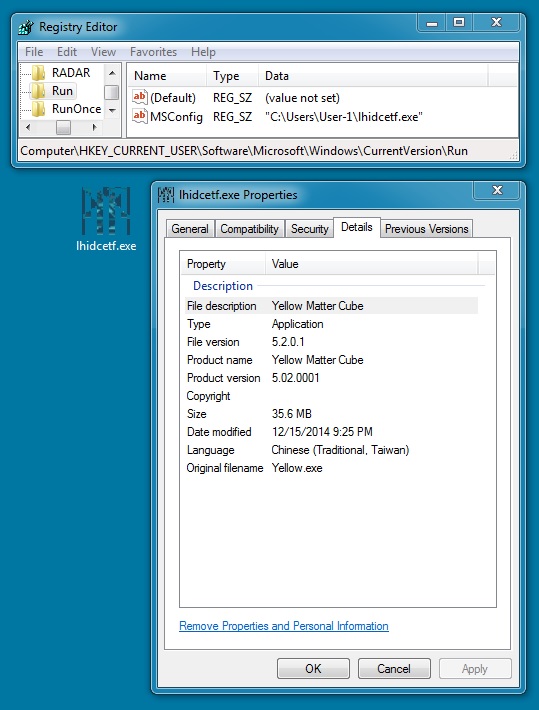Screen dimensions: 539x710
Task: Click the Ihidcetf.exe Properties title icon
Action: 166,195
